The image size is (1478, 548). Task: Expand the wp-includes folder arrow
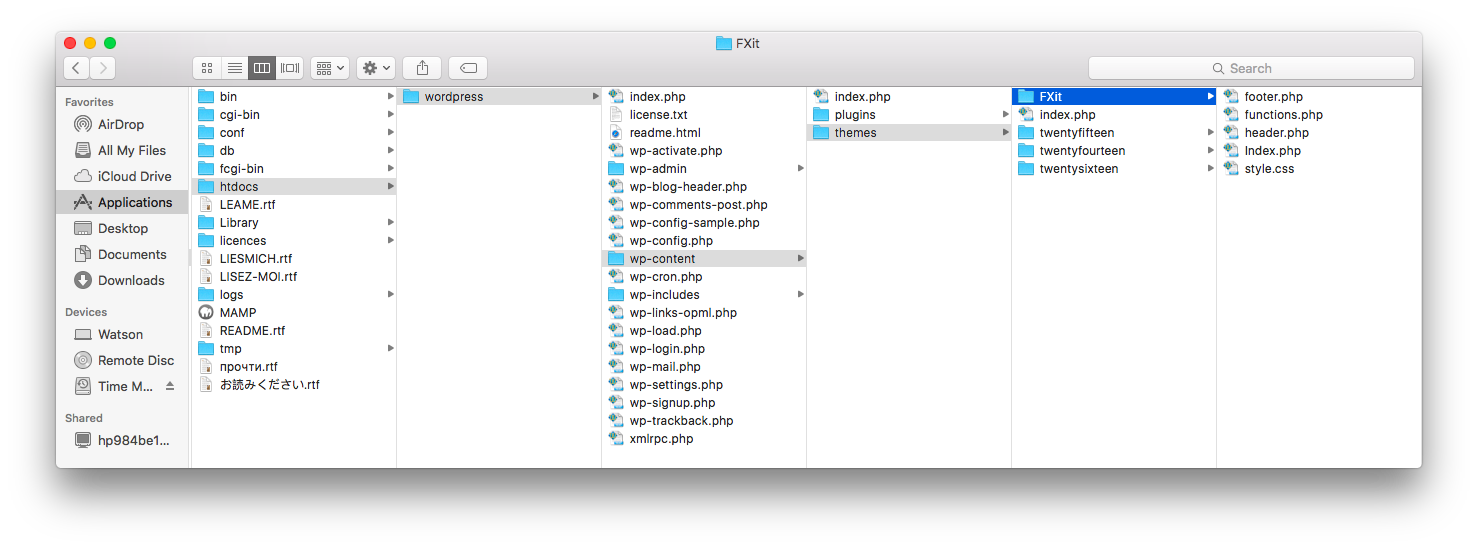[801, 295]
